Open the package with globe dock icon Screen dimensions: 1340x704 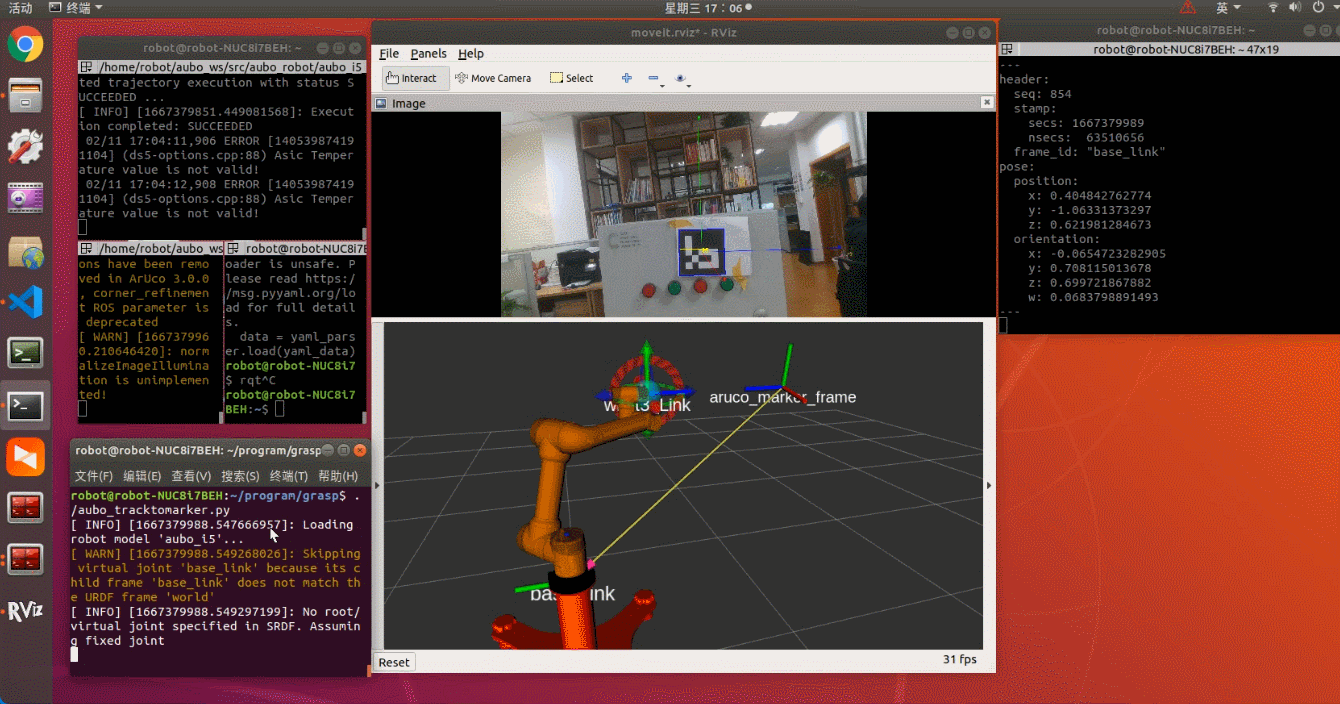coord(25,251)
